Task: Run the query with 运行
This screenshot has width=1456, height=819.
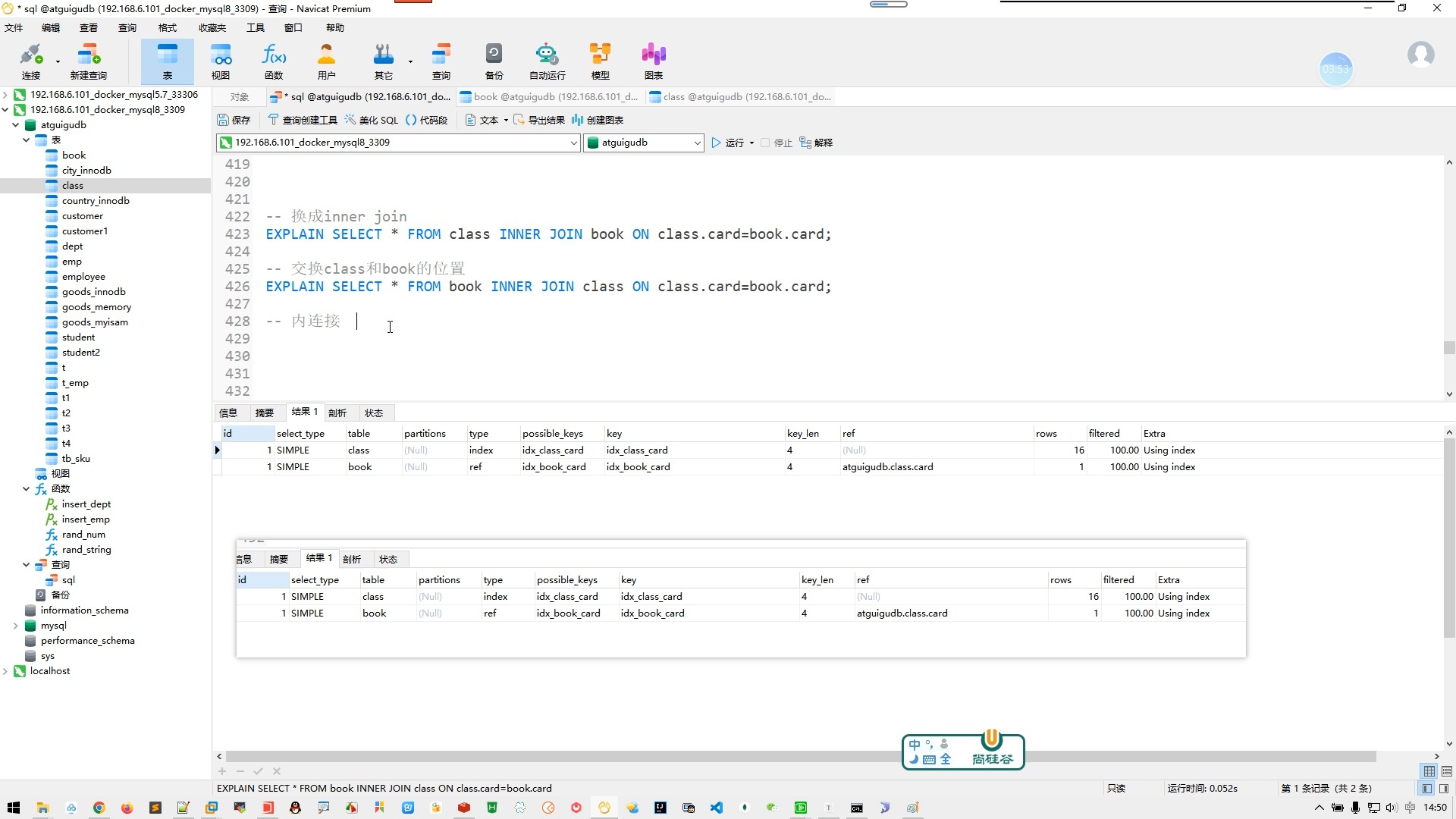Action: pyautogui.click(x=728, y=143)
